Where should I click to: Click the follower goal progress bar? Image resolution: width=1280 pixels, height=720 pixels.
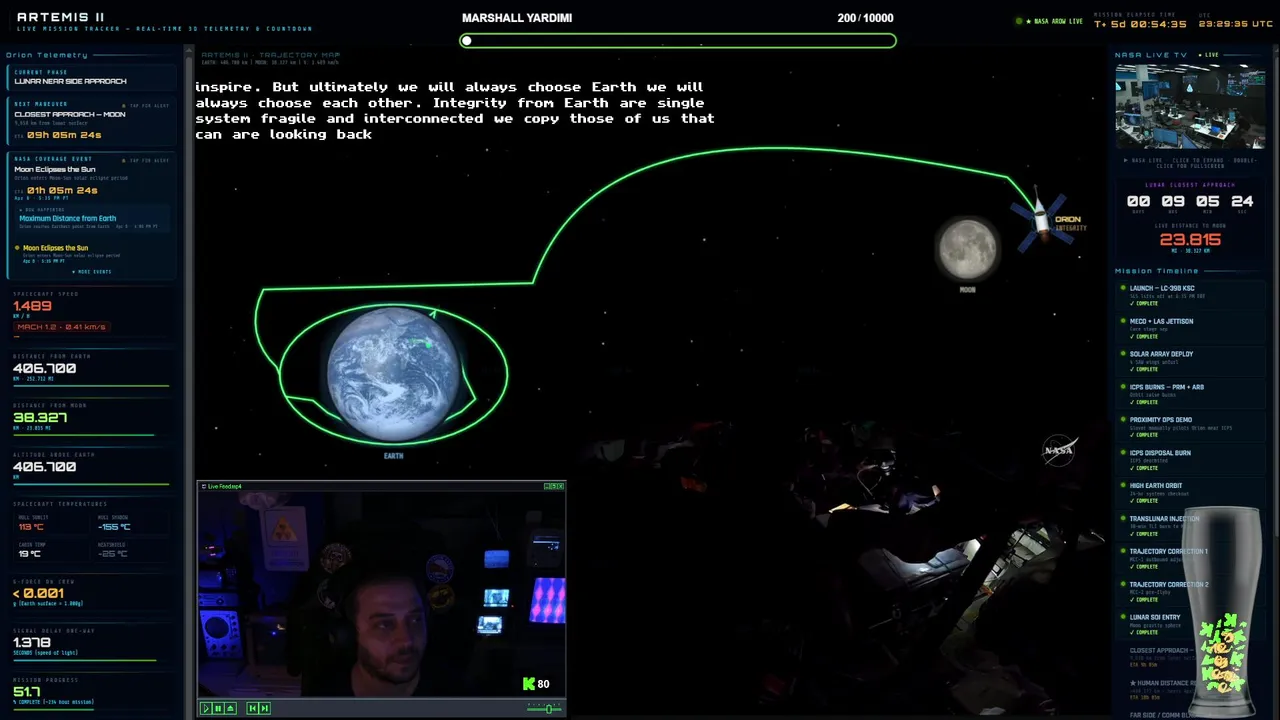(678, 41)
